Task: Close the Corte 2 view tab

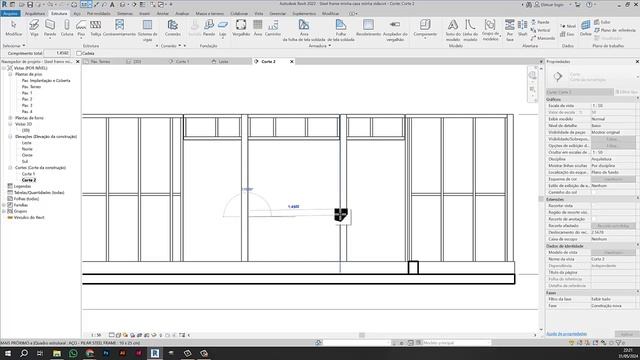Action: 291,62
